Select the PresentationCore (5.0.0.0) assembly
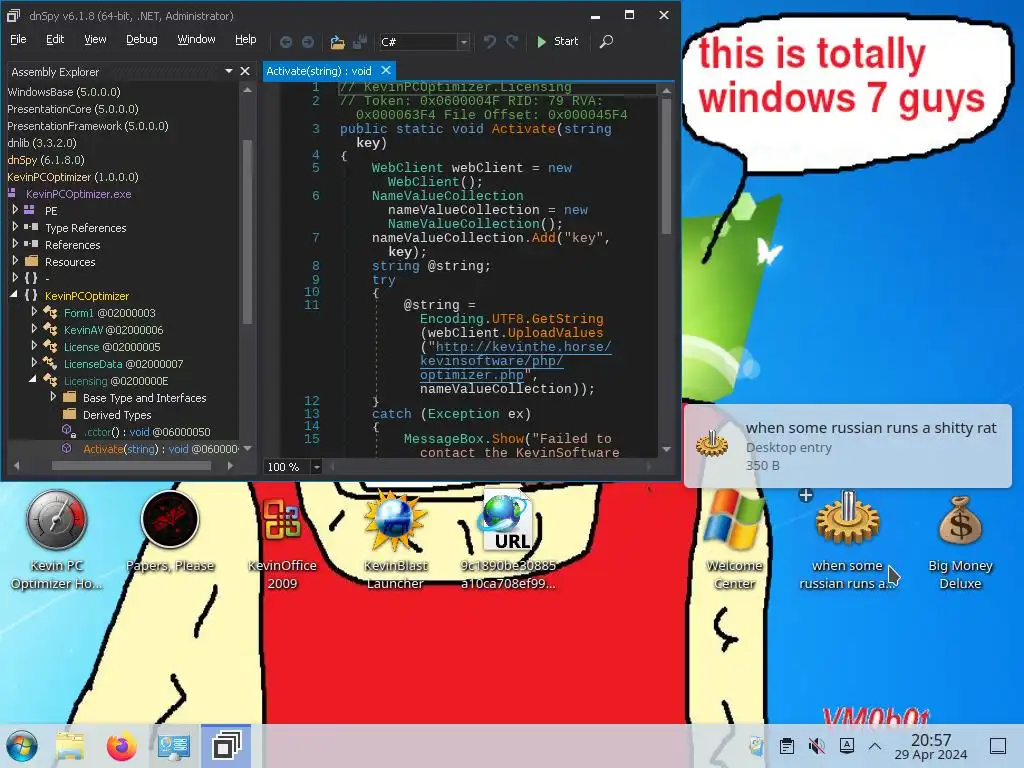 click(x=72, y=108)
